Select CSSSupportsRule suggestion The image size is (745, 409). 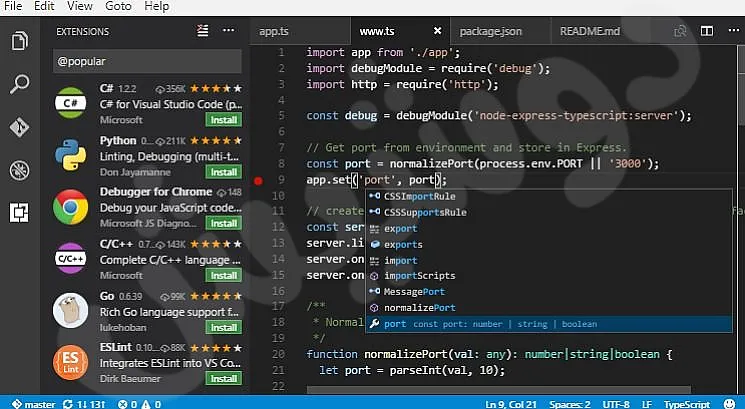(549, 212)
